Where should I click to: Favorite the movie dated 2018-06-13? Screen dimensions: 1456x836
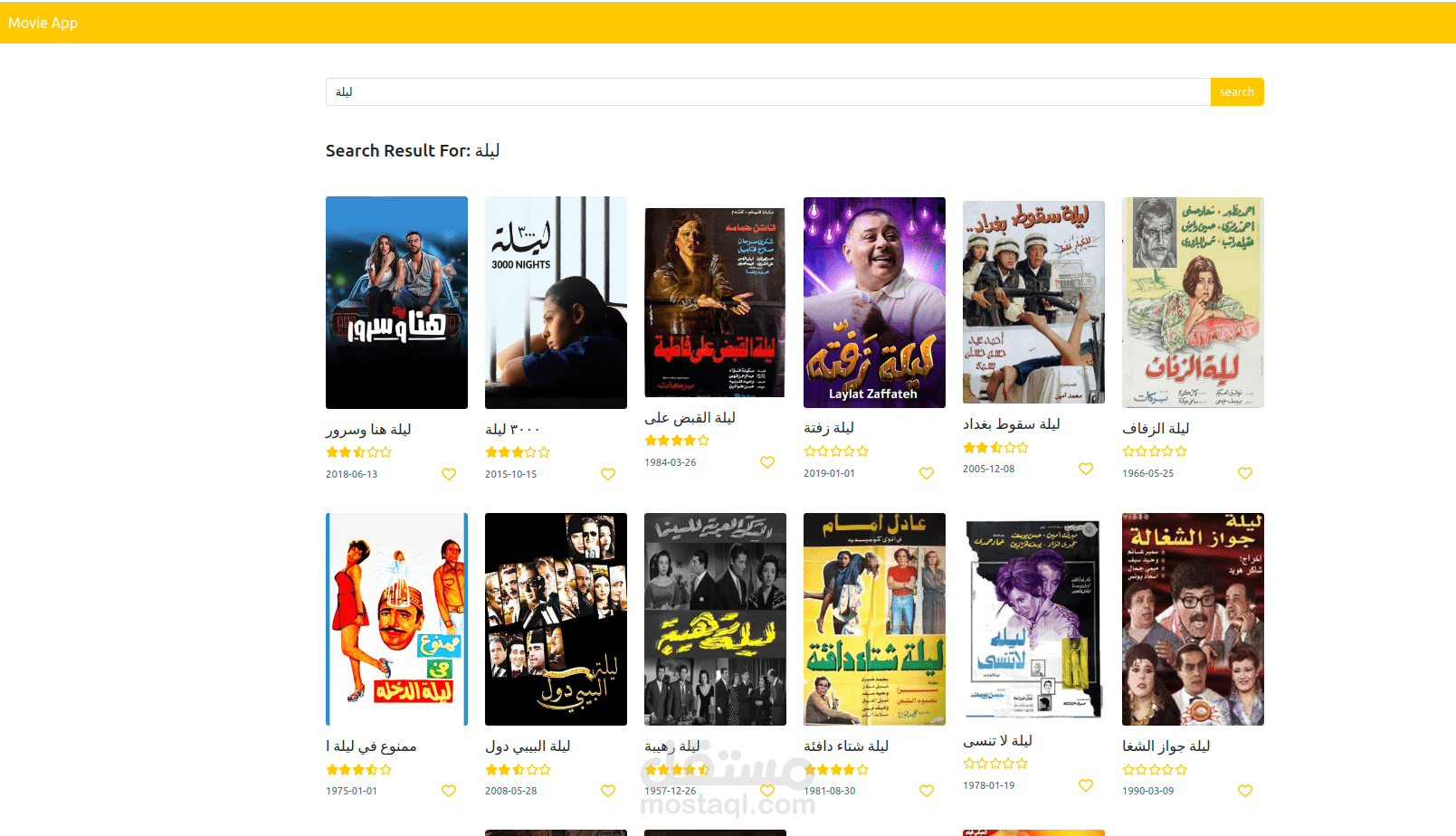[x=449, y=474]
